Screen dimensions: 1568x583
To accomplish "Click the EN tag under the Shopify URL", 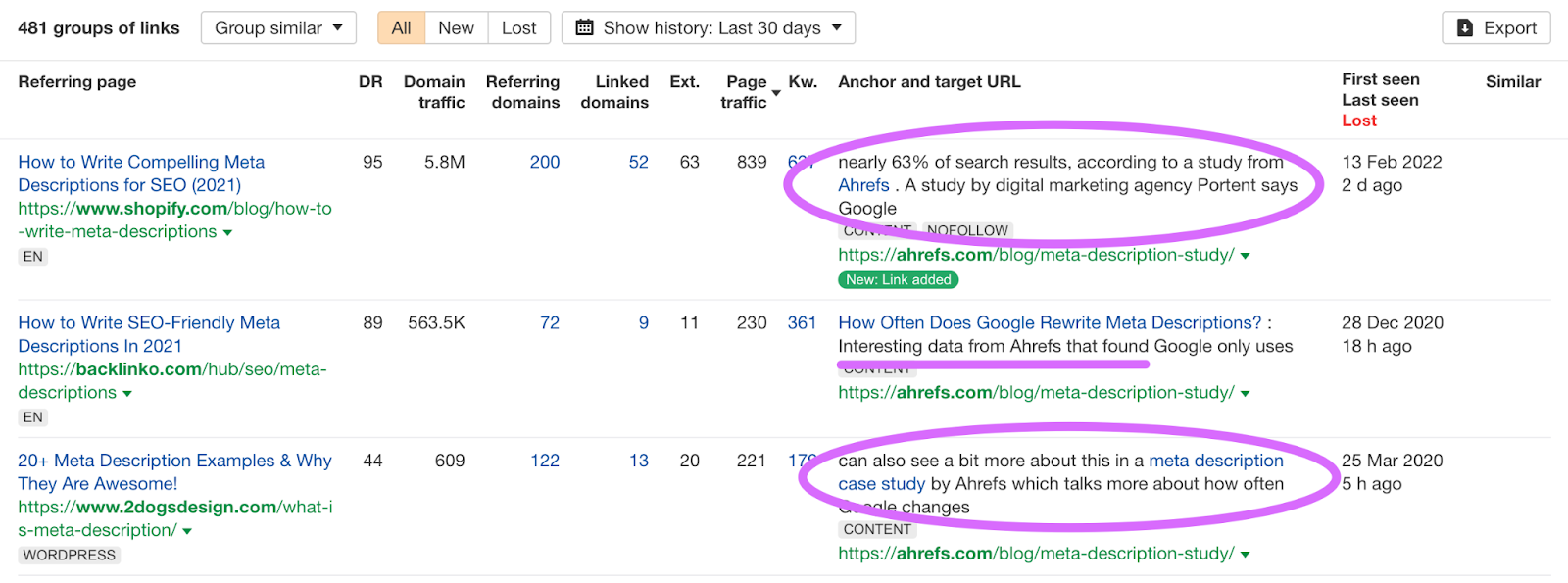I will click(33, 257).
